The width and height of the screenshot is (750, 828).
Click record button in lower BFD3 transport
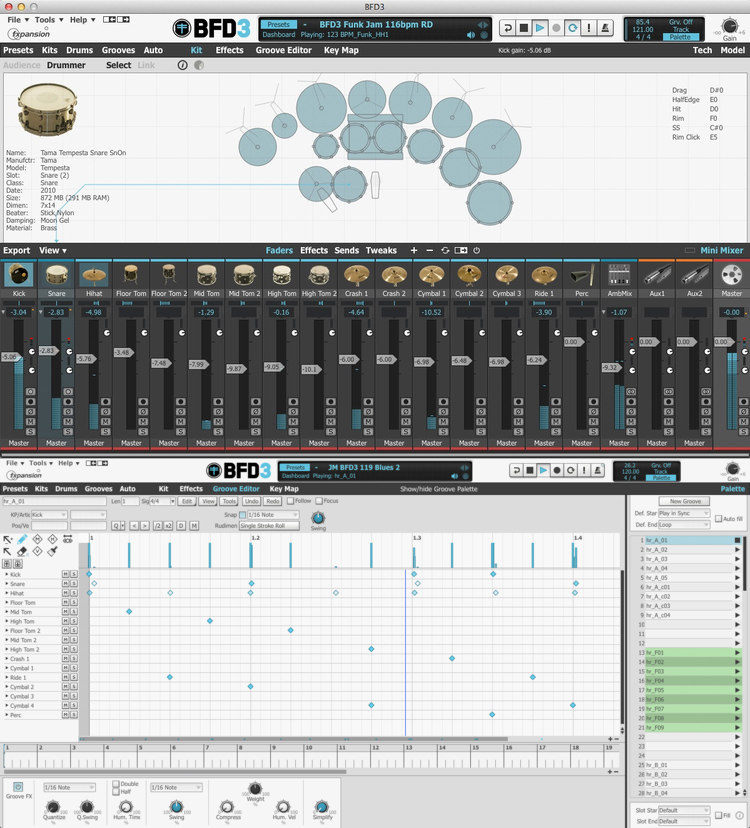pyautogui.click(x=557, y=469)
